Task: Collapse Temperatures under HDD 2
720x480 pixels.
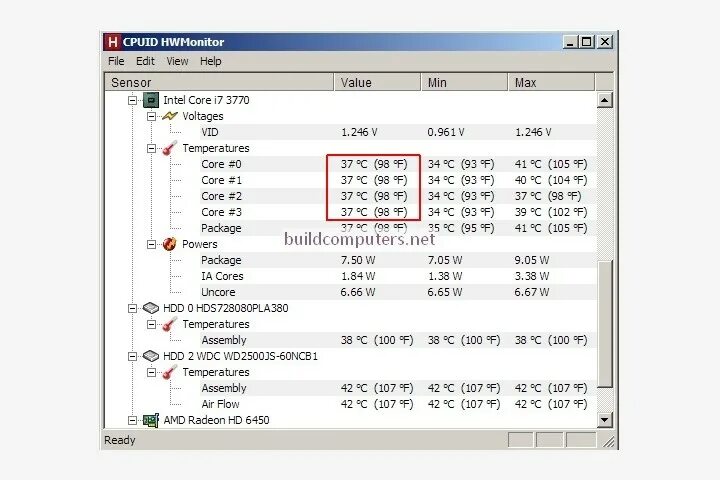Action: pos(151,373)
